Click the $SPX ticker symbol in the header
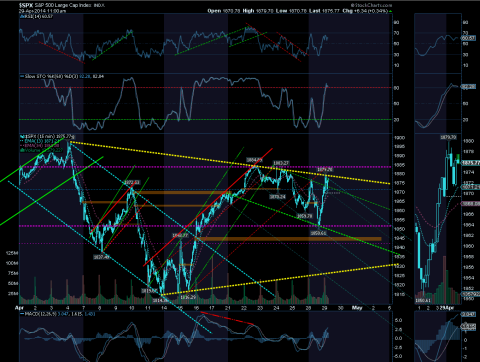Screen dimensions: 480x362 [x=26, y=5]
